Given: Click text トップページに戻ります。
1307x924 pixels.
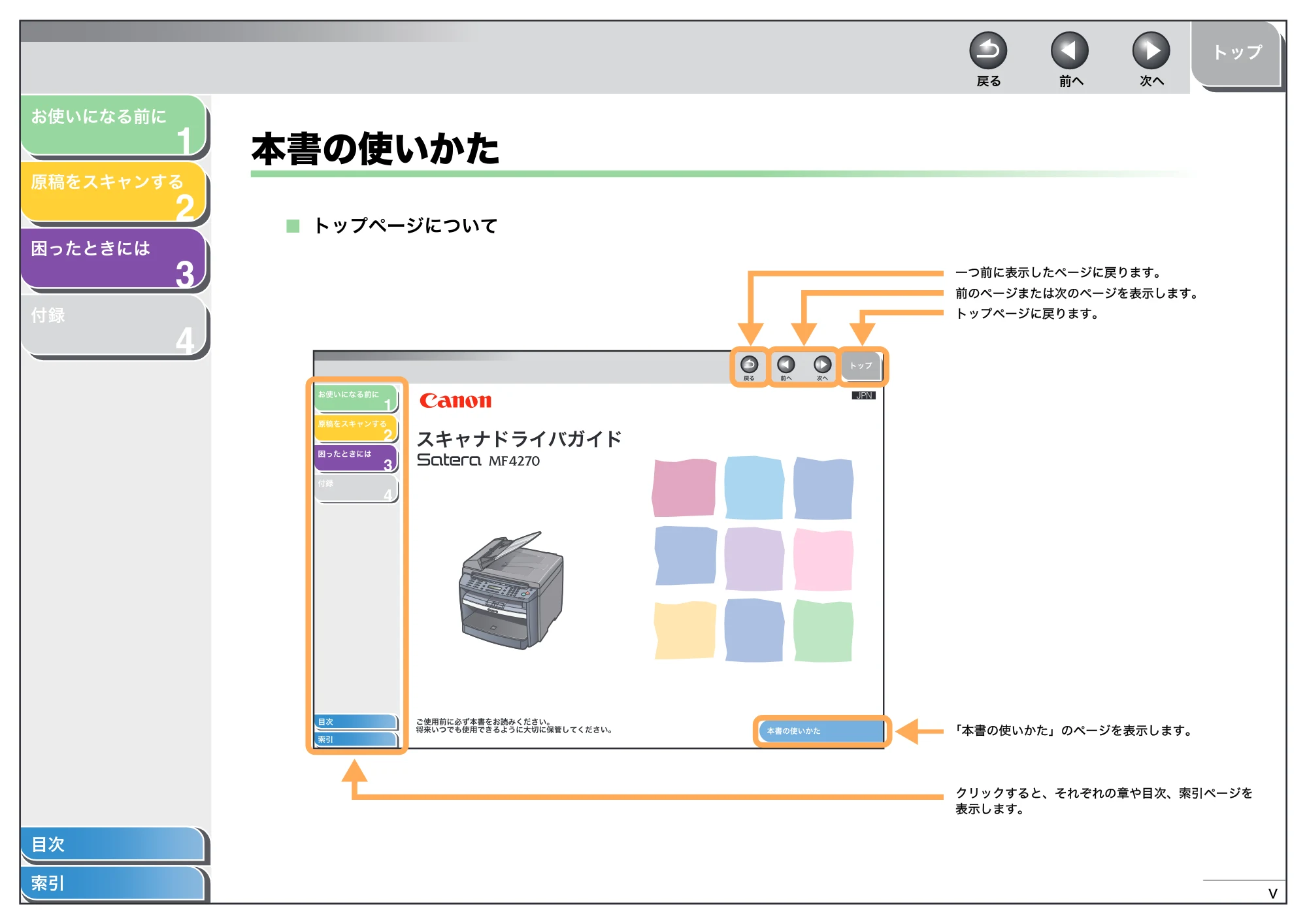Looking at the screenshot, I should tap(1029, 314).
